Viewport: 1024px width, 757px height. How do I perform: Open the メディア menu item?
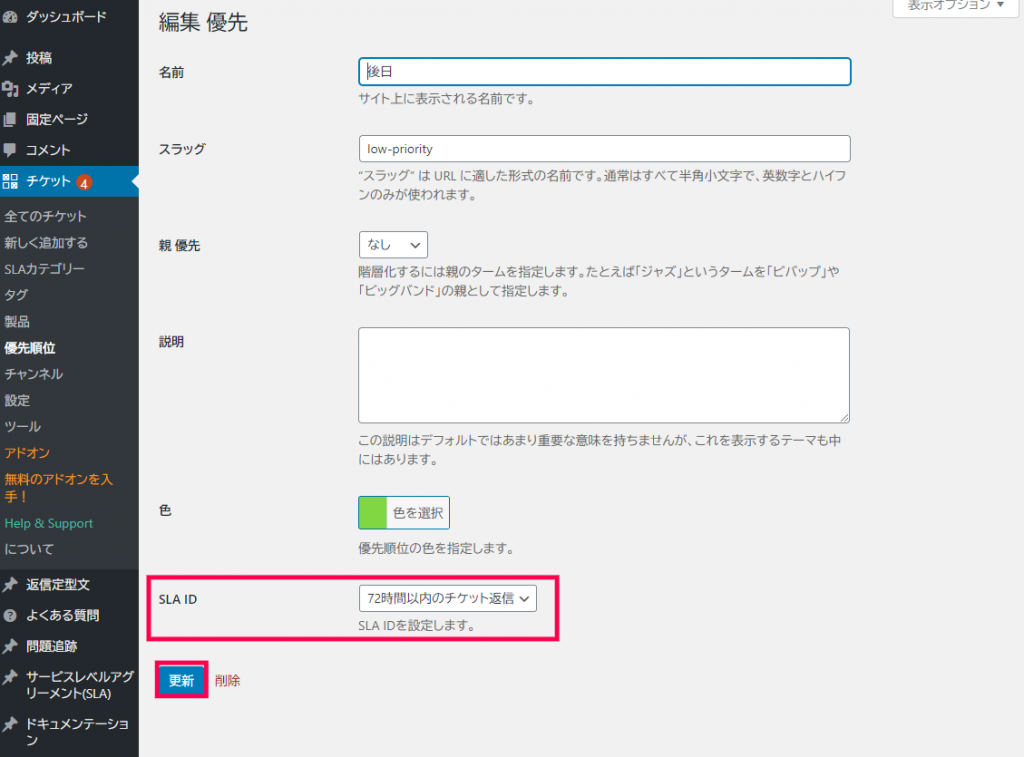pos(50,88)
